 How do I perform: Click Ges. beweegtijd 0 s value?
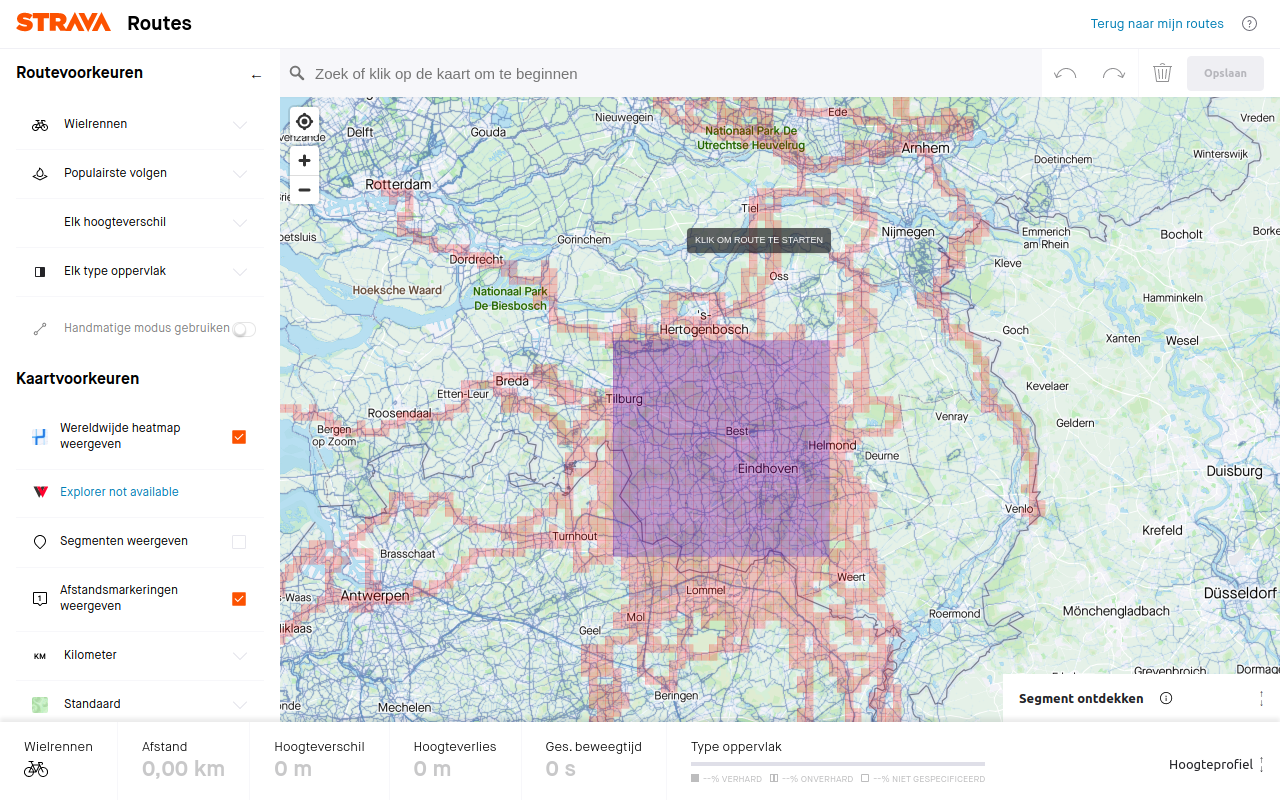point(560,769)
